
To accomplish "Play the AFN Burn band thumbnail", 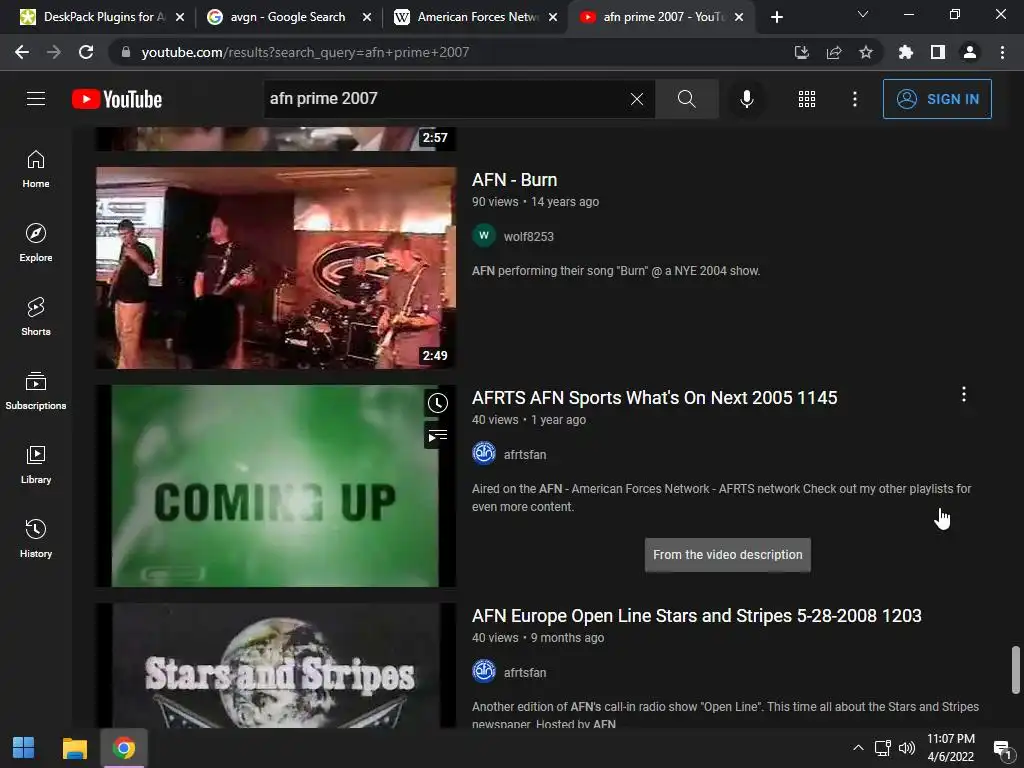I will (276, 268).
